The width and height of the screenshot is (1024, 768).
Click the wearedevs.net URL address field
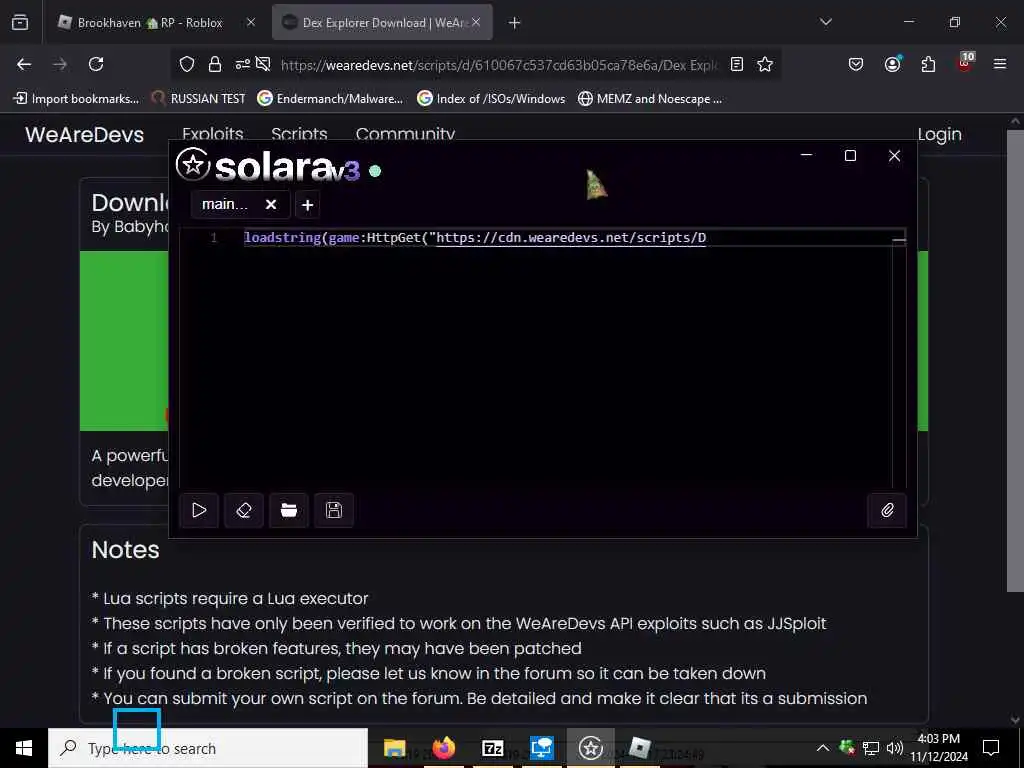point(499,65)
